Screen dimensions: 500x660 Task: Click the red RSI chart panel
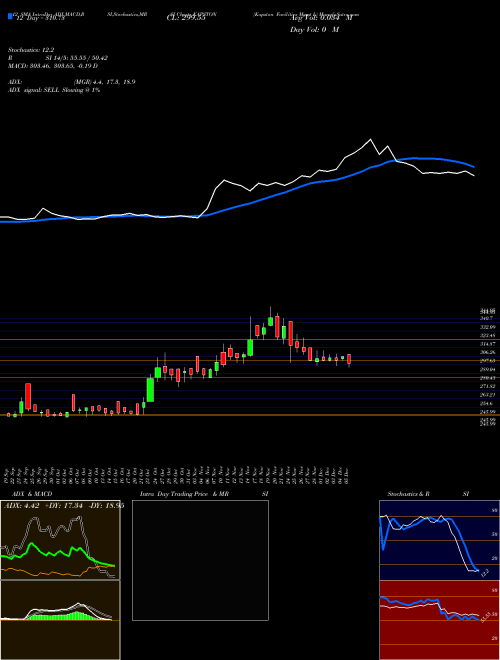(x=439, y=620)
